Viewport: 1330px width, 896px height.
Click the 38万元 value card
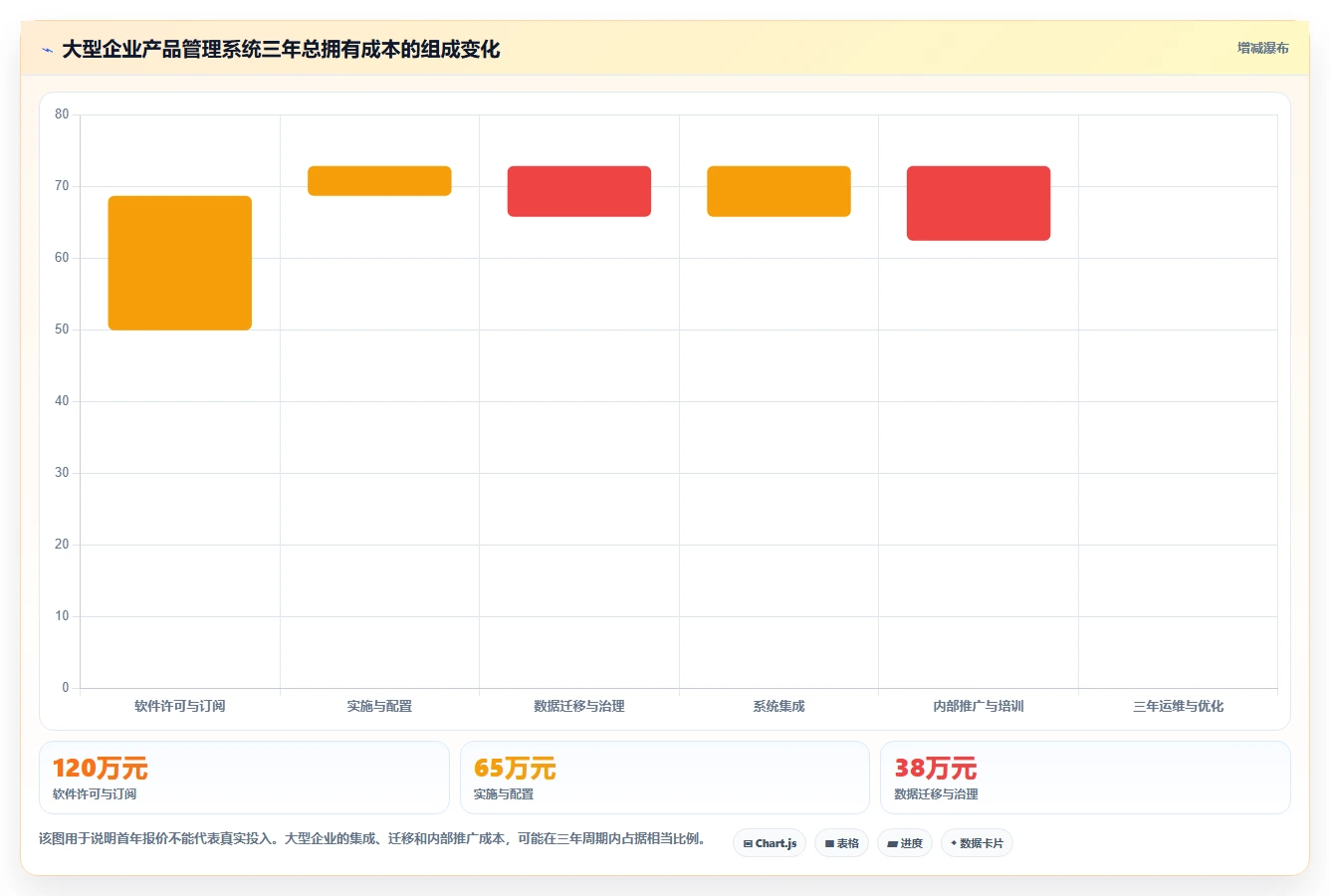click(1085, 778)
